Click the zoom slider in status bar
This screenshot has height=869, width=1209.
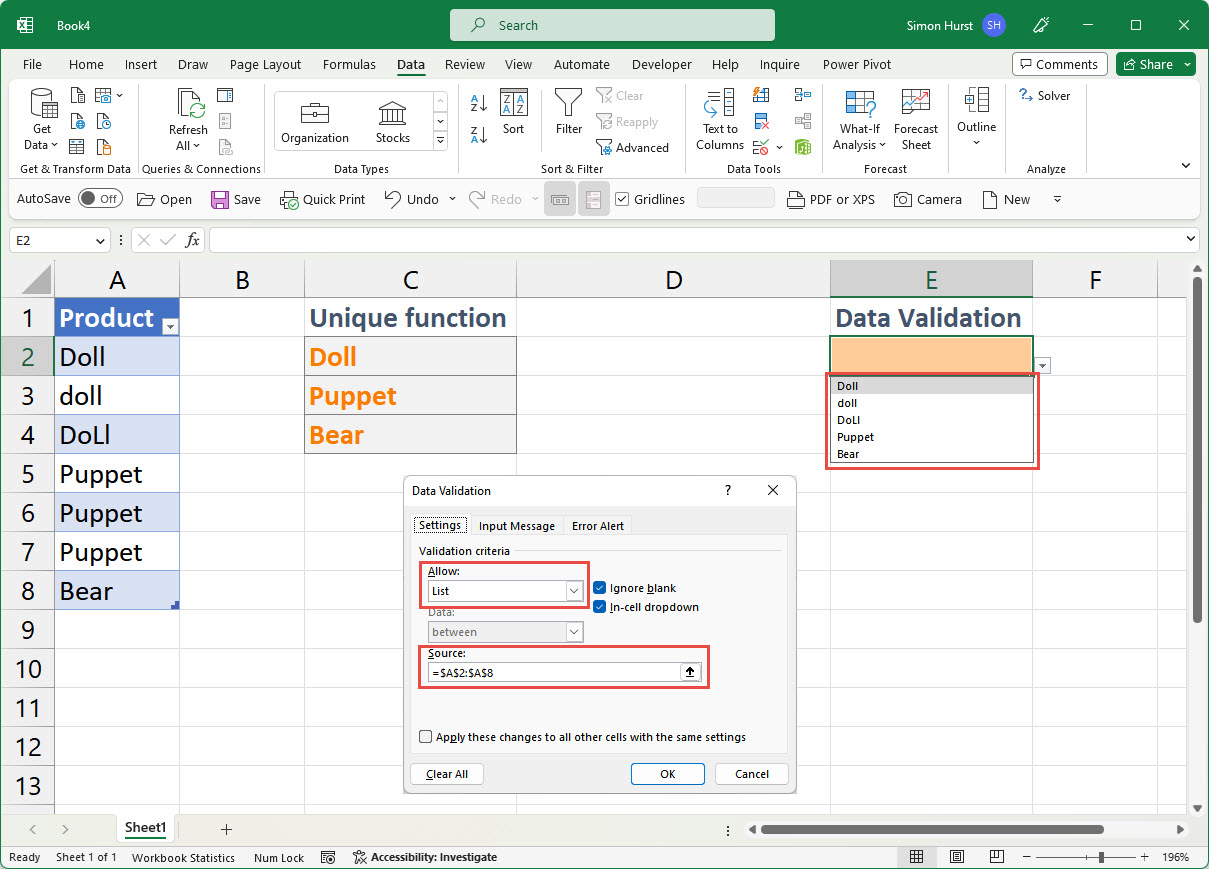pyautogui.click(x=1101, y=857)
